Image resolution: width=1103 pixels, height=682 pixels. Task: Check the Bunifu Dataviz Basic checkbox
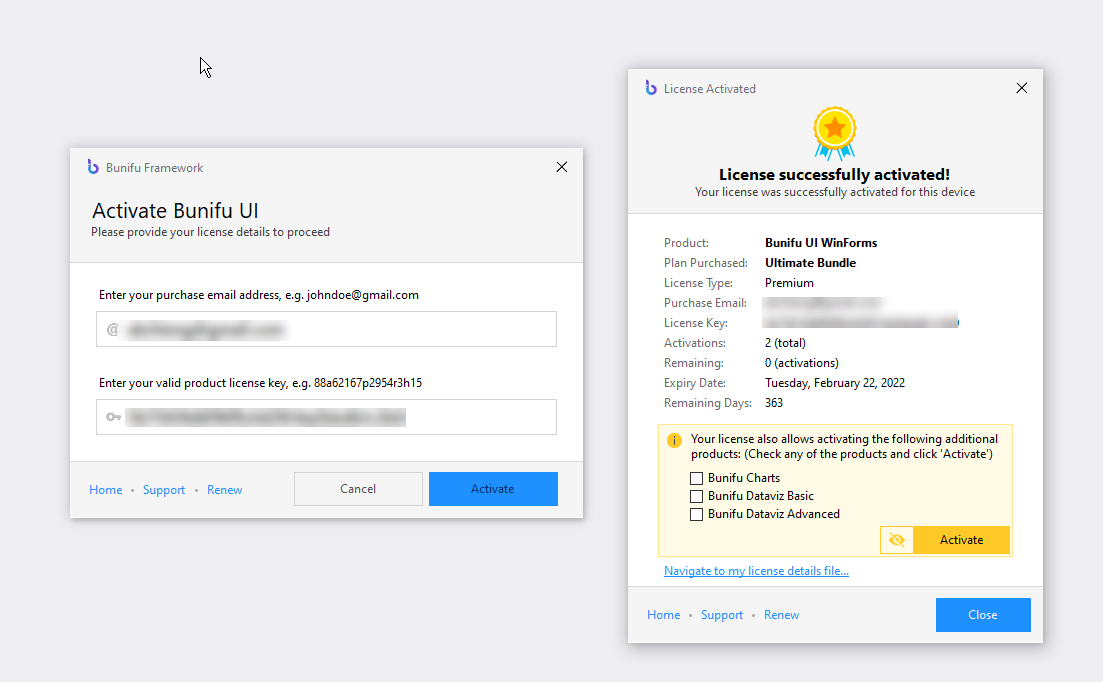696,496
